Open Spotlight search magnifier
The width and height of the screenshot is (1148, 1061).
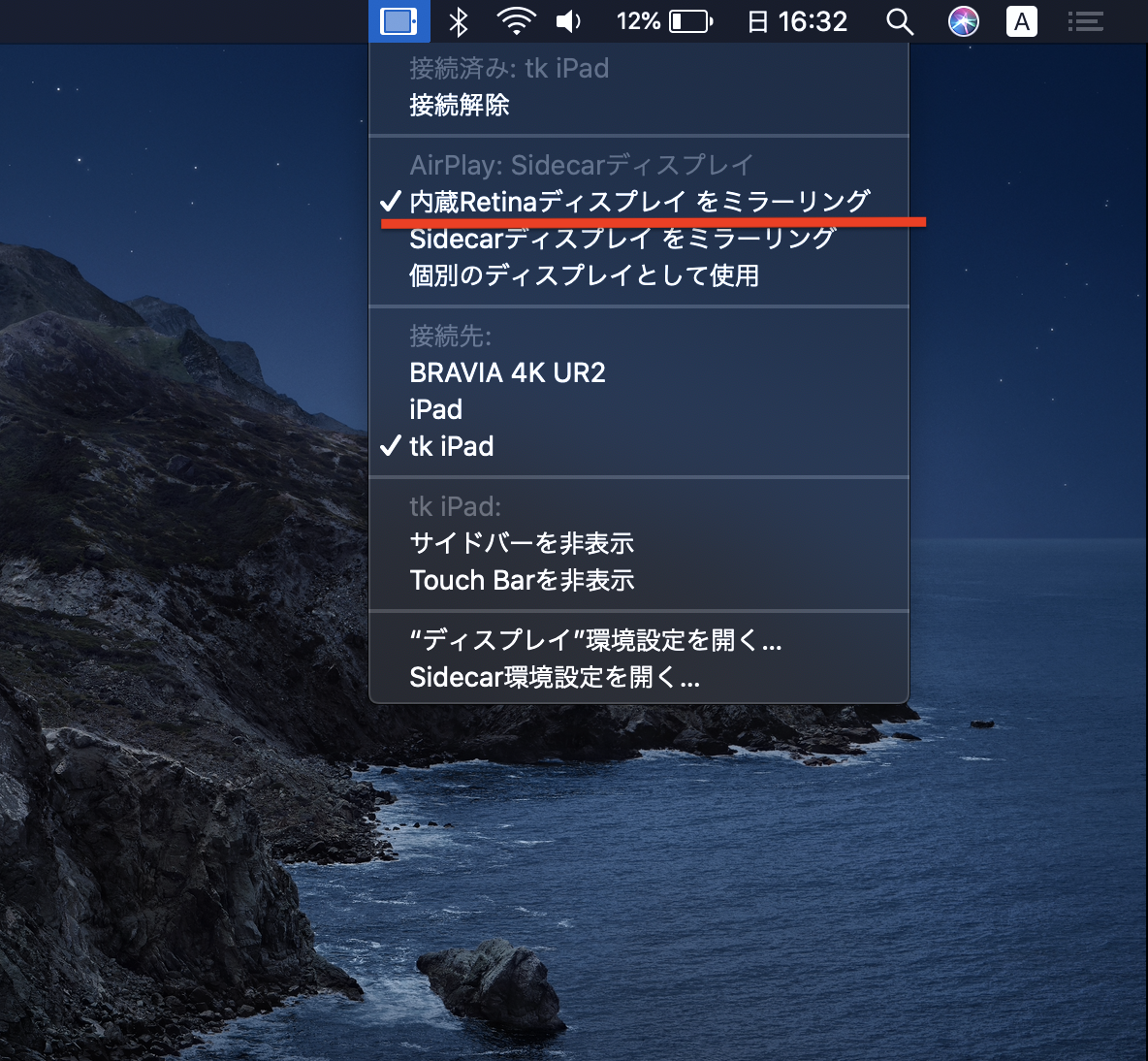click(900, 21)
